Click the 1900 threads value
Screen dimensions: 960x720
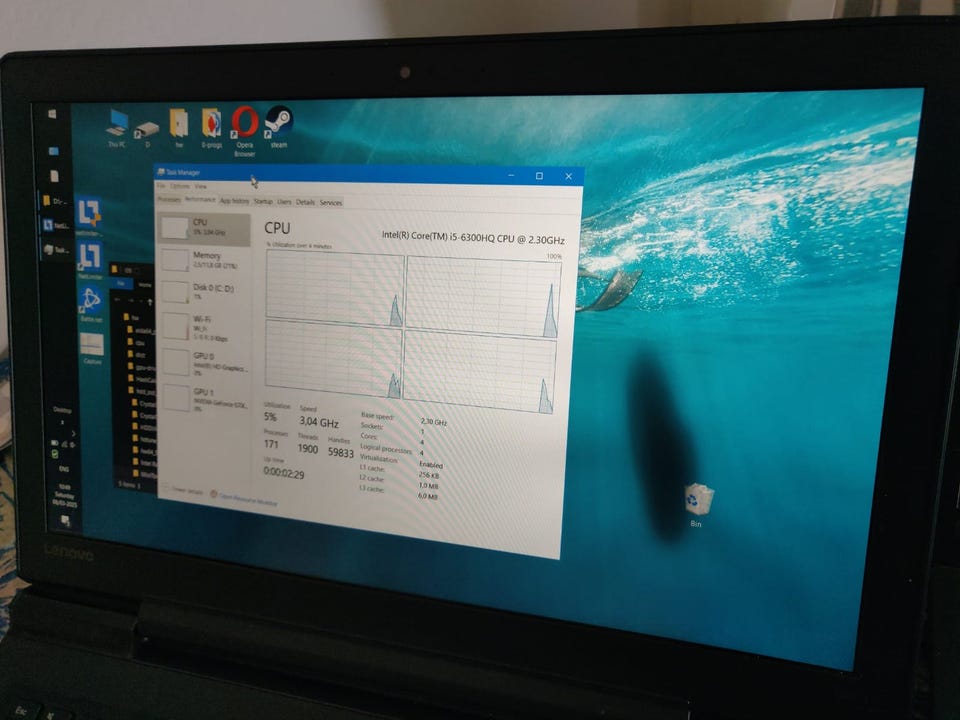click(x=307, y=449)
